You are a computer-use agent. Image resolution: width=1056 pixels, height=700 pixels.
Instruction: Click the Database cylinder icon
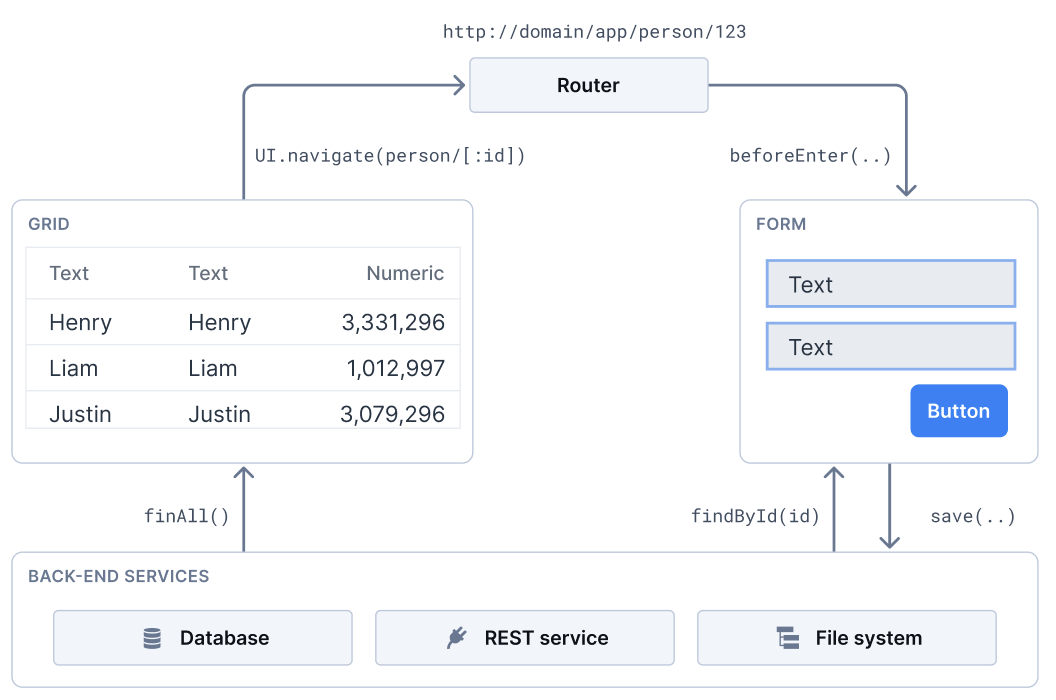151,638
